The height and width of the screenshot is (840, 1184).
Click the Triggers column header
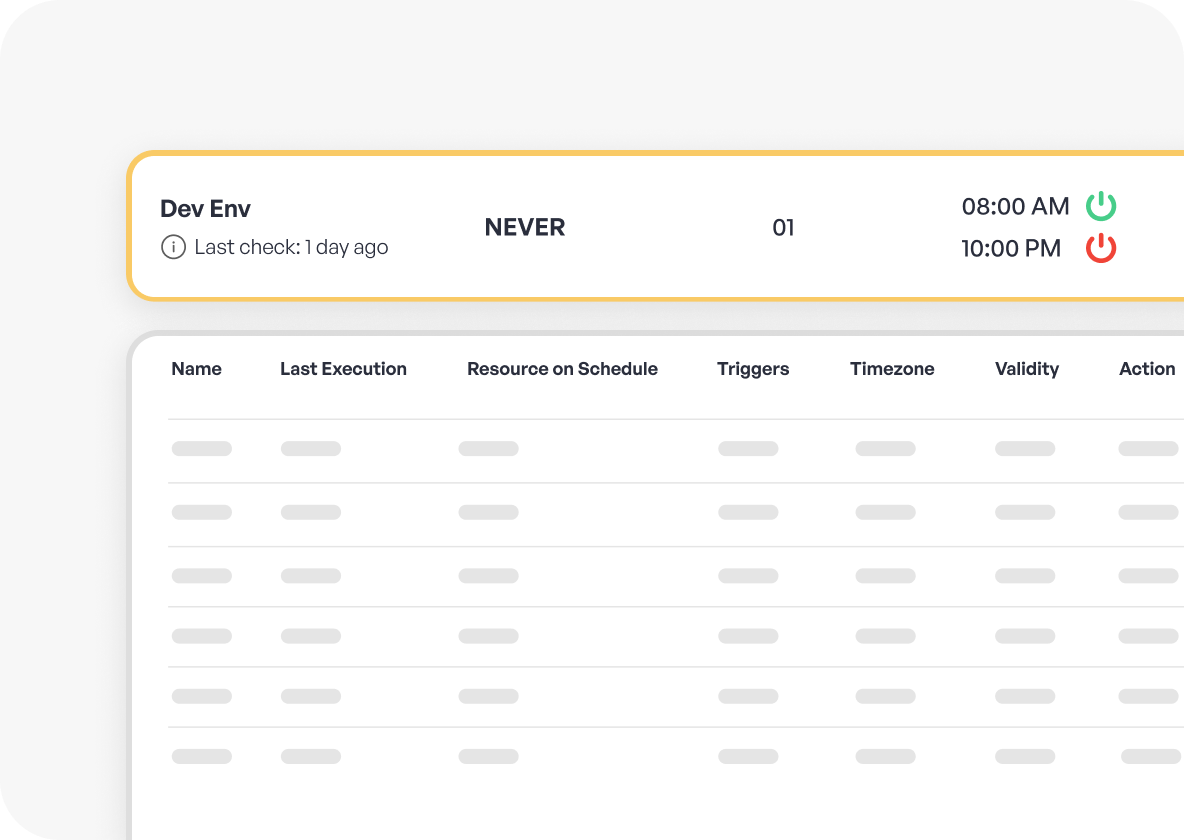pyautogui.click(x=753, y=369)
